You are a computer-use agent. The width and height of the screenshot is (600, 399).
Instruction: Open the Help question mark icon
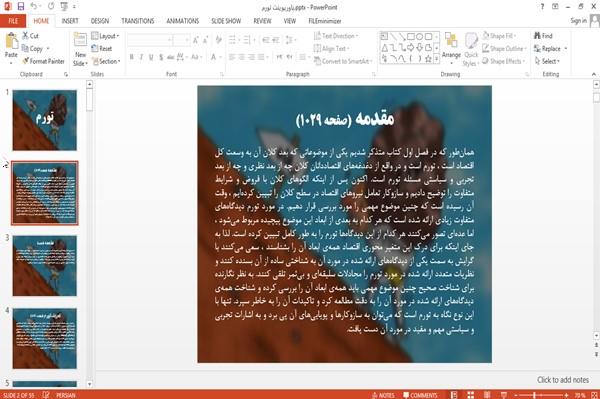coord(542,7)
